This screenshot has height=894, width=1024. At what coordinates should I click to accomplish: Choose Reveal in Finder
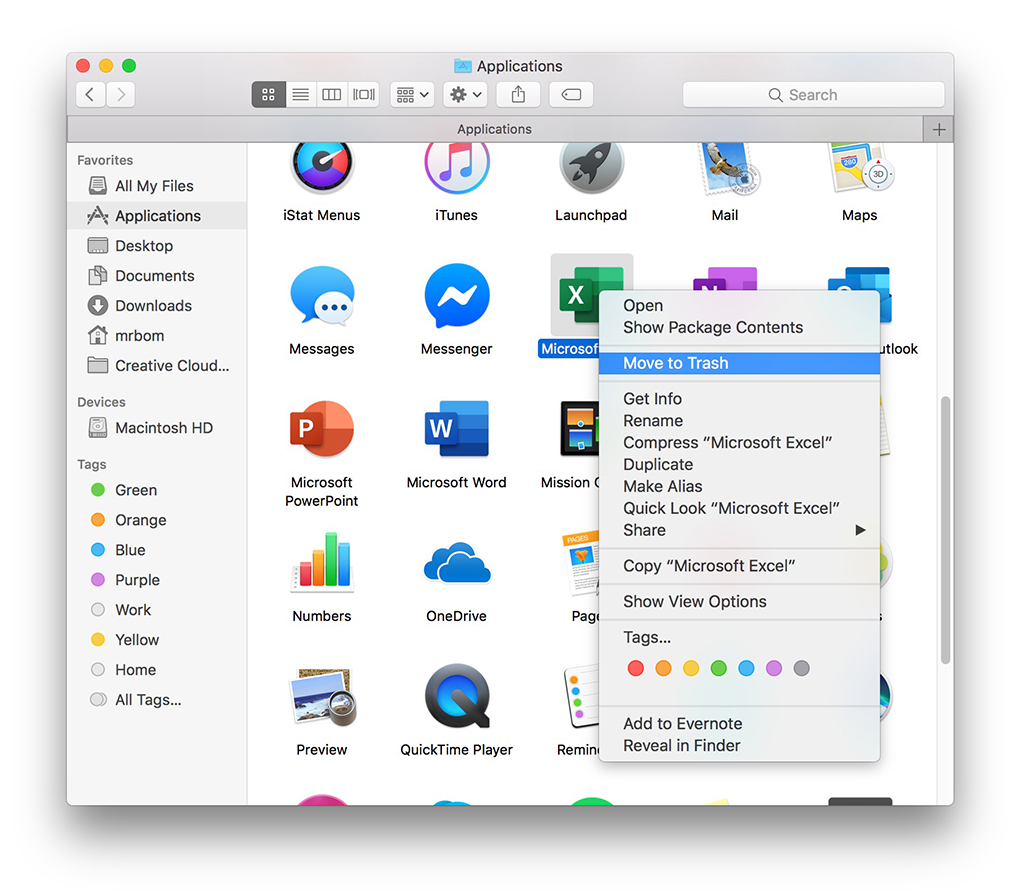(739, 746)
